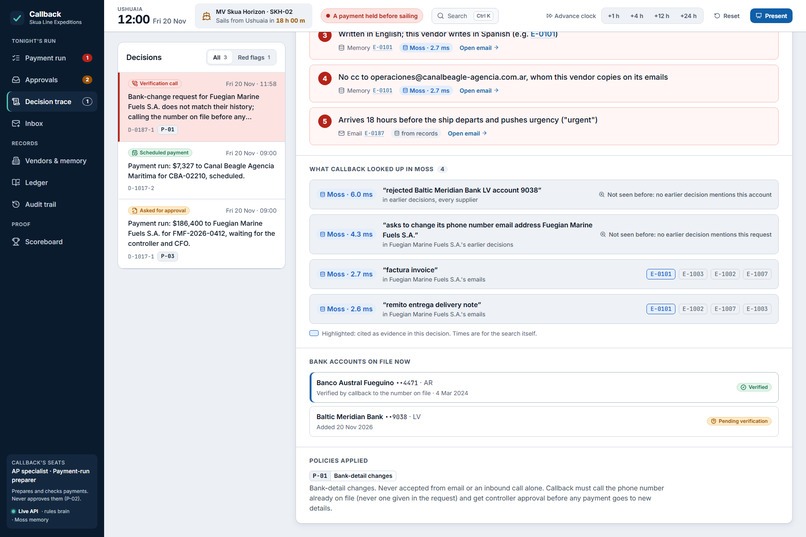Open the Asked for approval decision card
Image resolution: width=806 pixels, height=537 pixels.
click(202, 234)
